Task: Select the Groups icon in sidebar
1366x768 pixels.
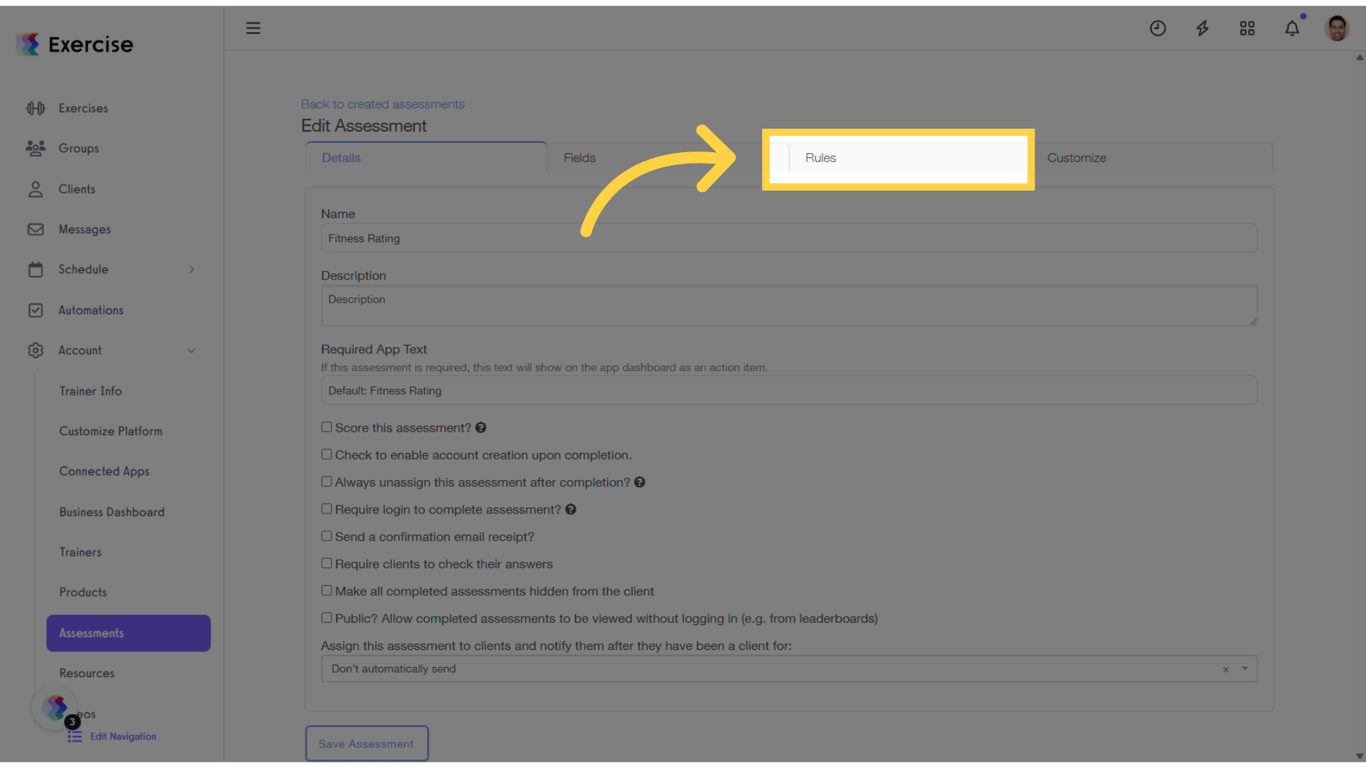Action: click(x=35, y=148)
